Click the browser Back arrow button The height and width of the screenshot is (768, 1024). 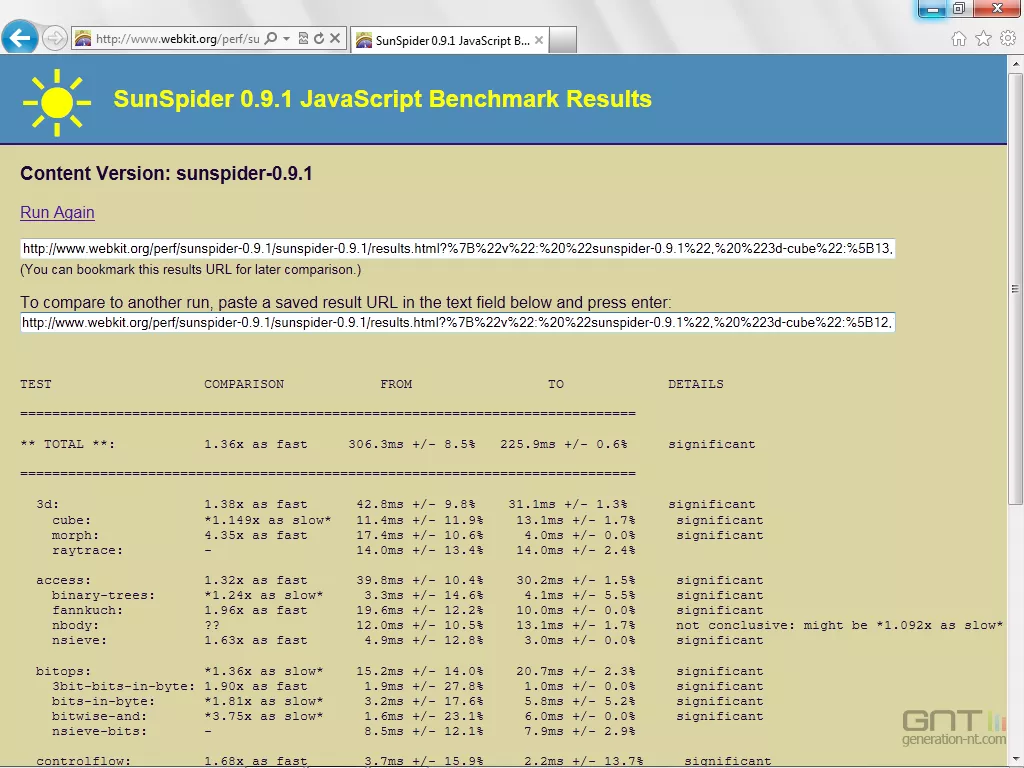click(20, 39)
